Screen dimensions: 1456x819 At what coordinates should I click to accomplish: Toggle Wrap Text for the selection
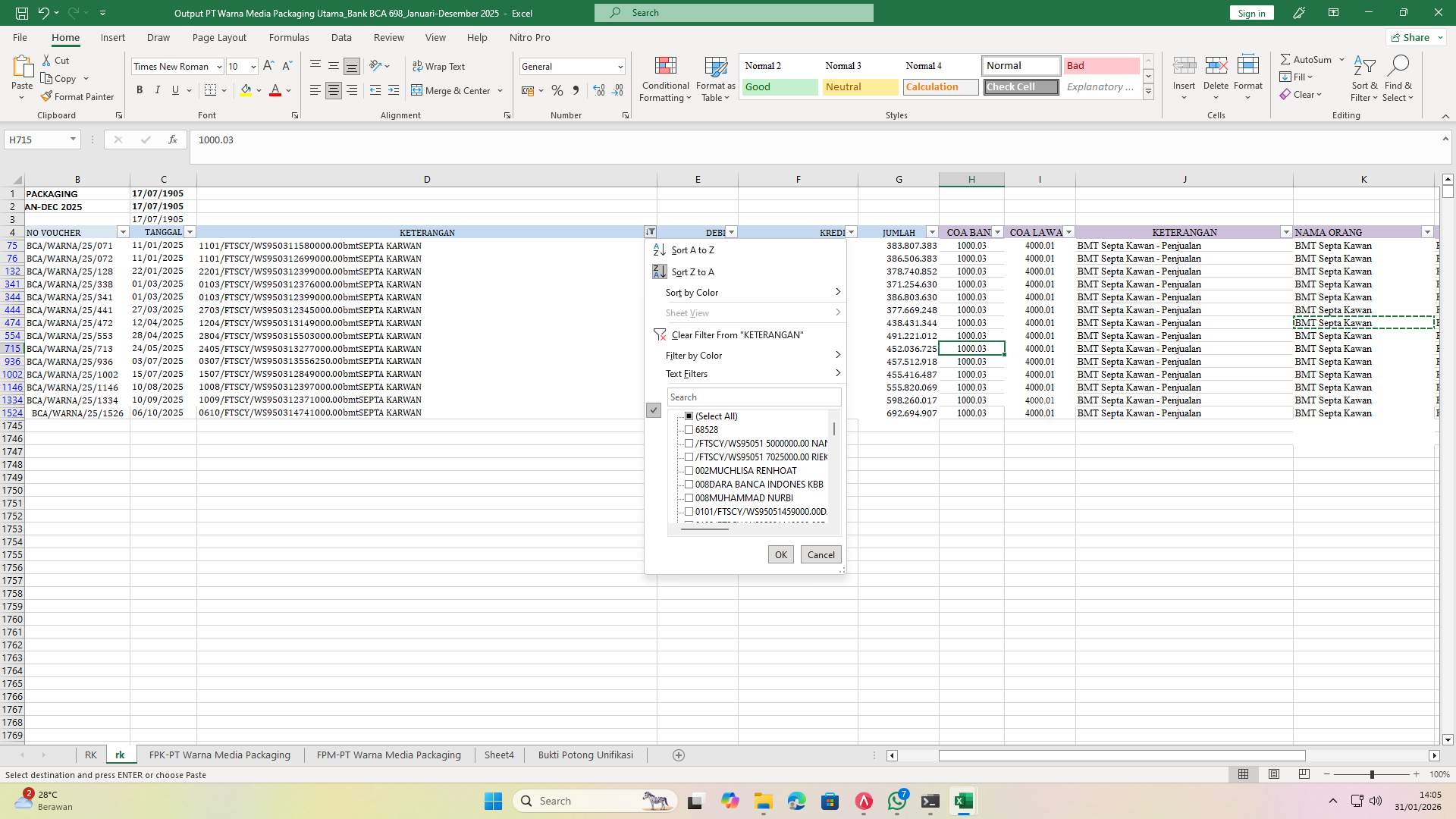pyautogui.click(x=440, y=66)
